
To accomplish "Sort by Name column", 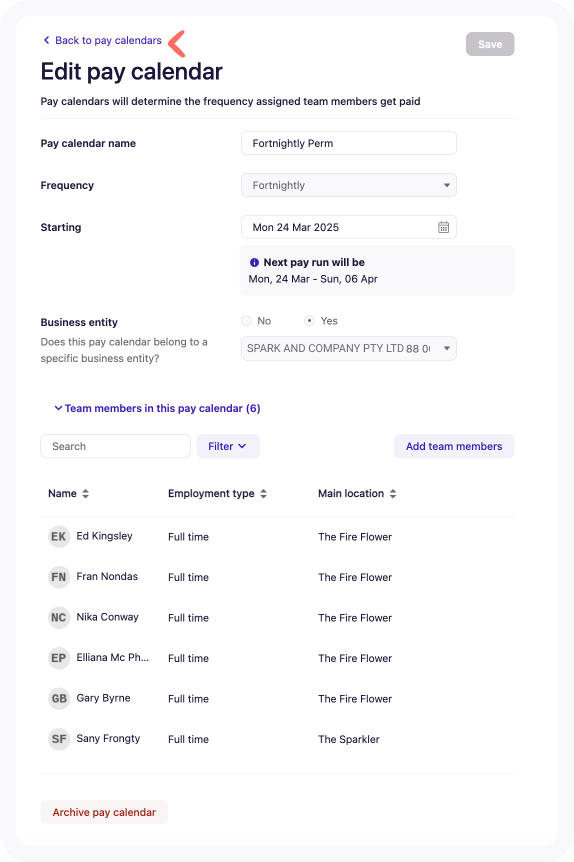I will [68, 493].
